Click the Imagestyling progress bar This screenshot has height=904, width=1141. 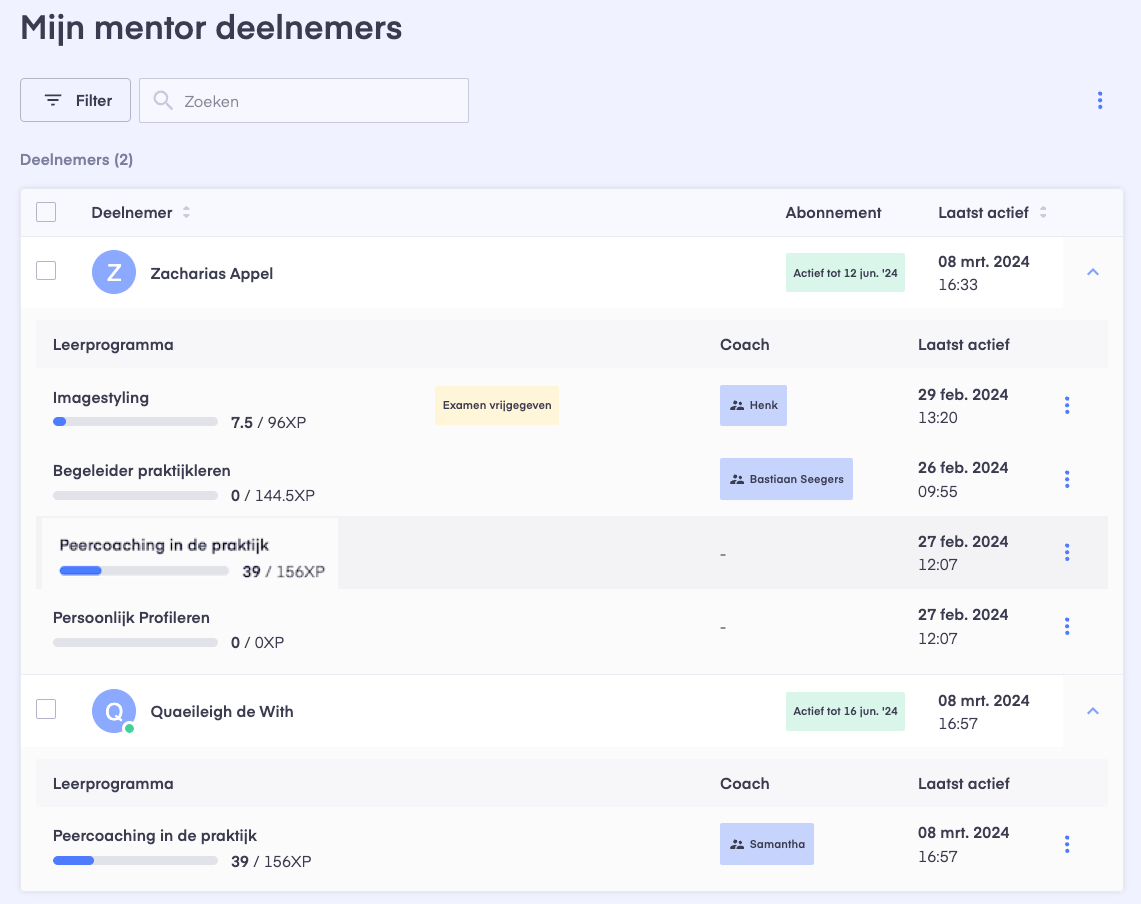click(135, 421)
